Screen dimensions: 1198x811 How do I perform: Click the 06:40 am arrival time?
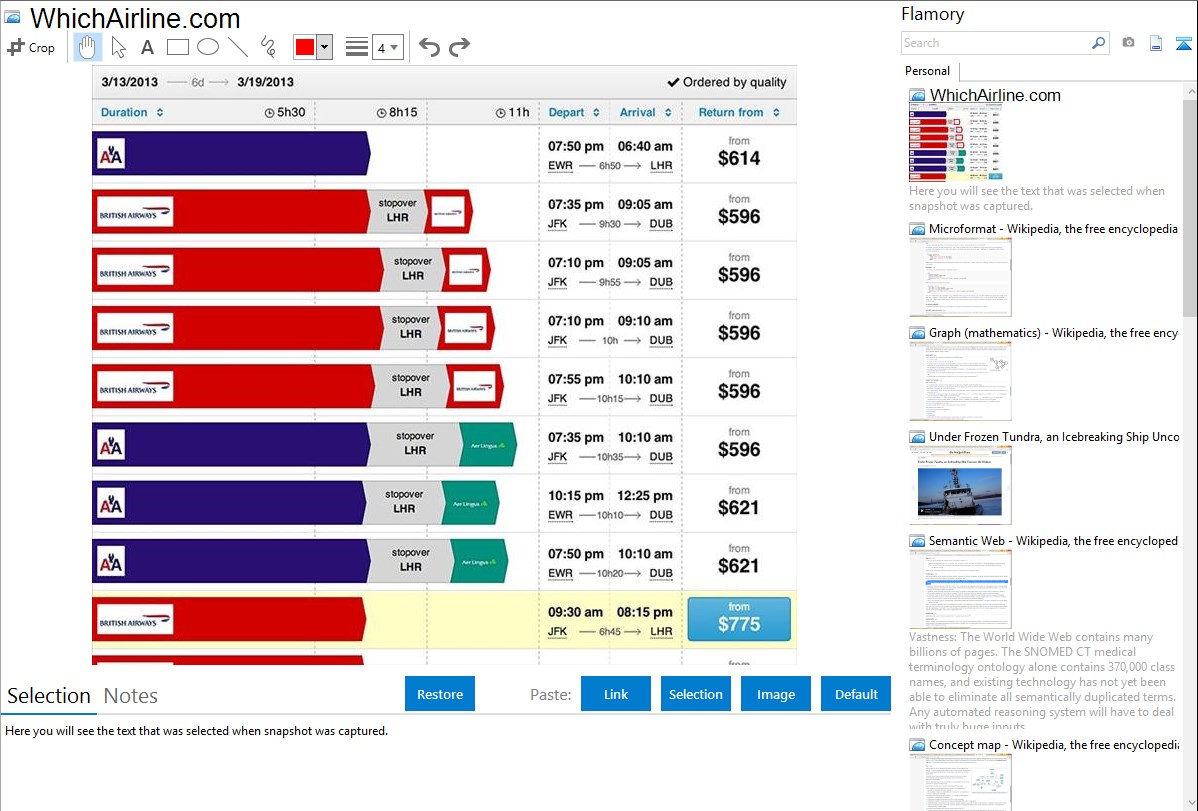tap(645, 146)
